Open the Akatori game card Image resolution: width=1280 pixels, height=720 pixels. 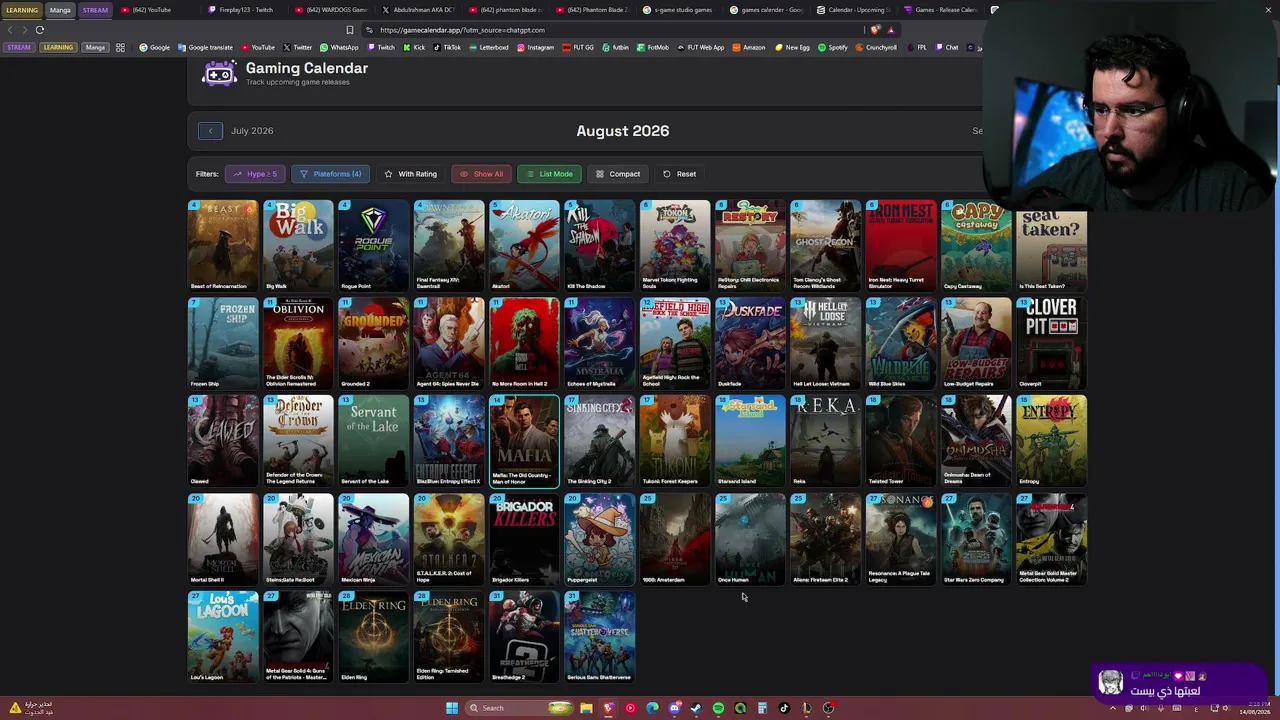pyautogui.click(x=524, y=246)
